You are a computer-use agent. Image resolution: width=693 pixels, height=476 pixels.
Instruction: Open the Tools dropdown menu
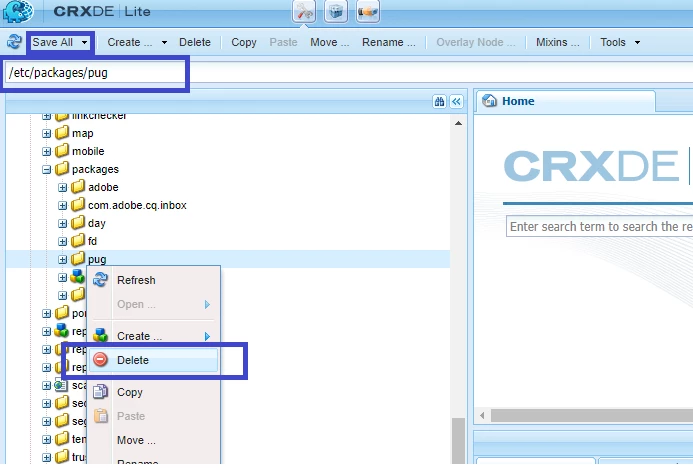pos(620,42)
